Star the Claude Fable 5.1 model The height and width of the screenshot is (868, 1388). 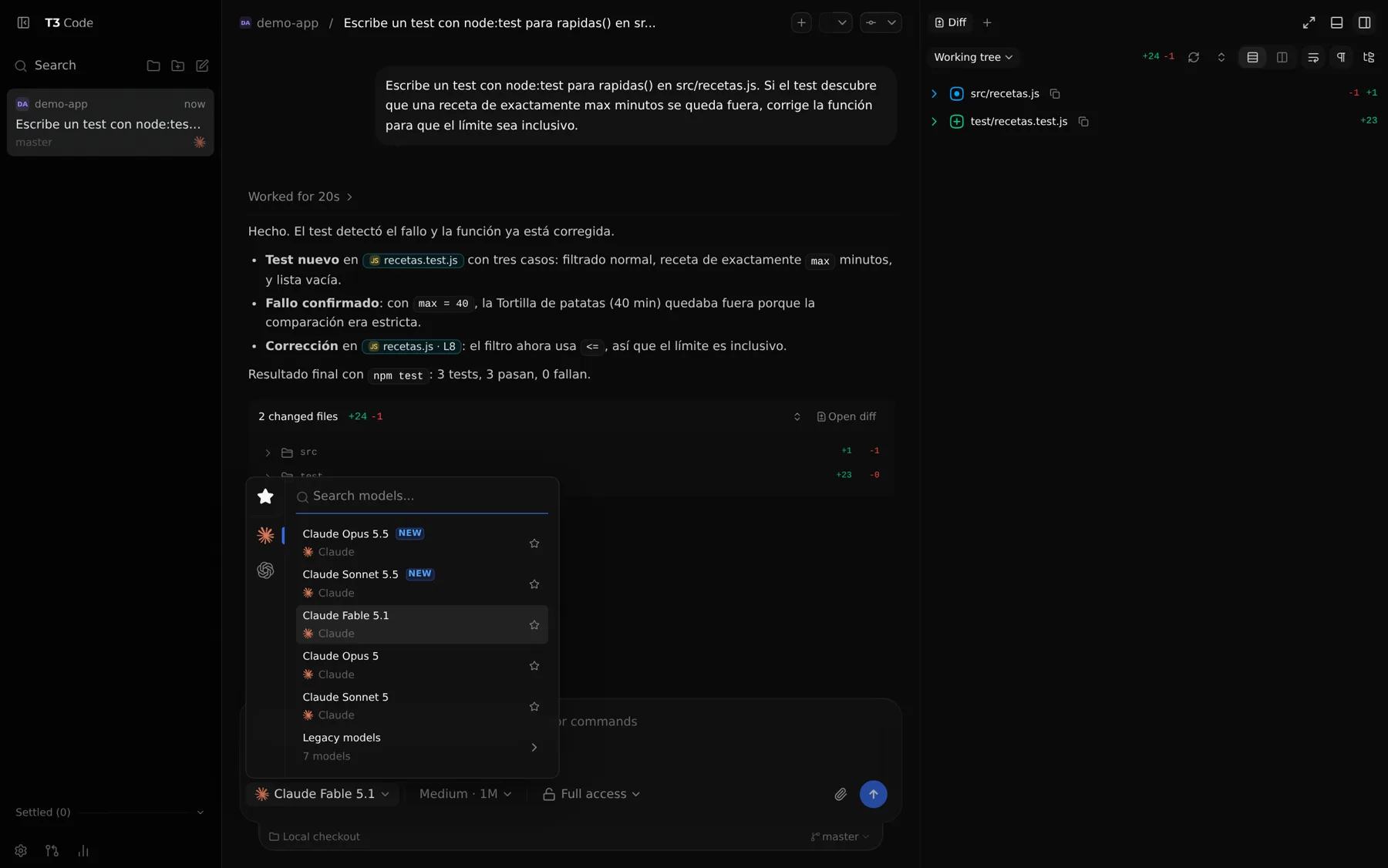[x=534, y=625]
